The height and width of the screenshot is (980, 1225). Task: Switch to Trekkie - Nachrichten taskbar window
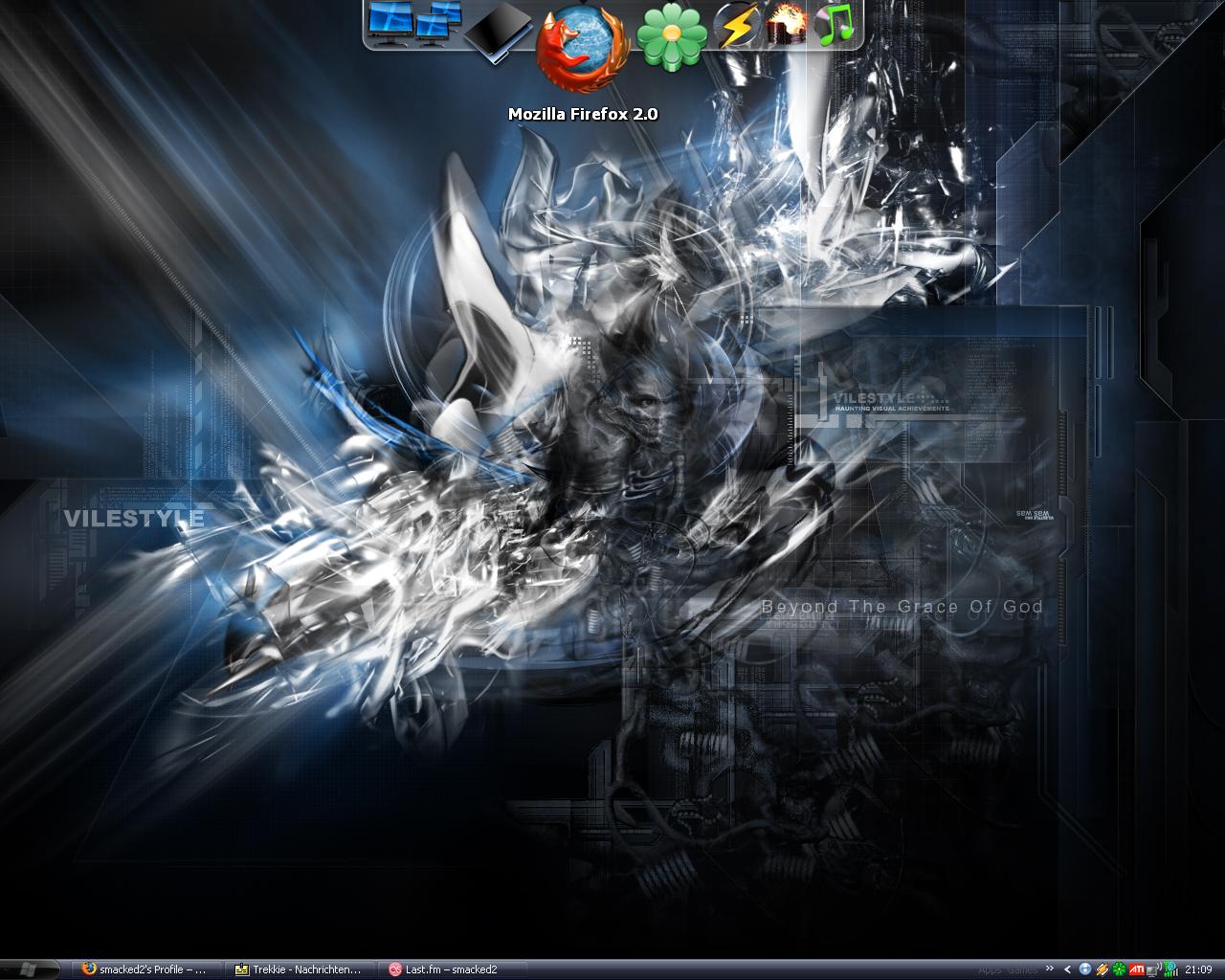click(x=300, y=969)
